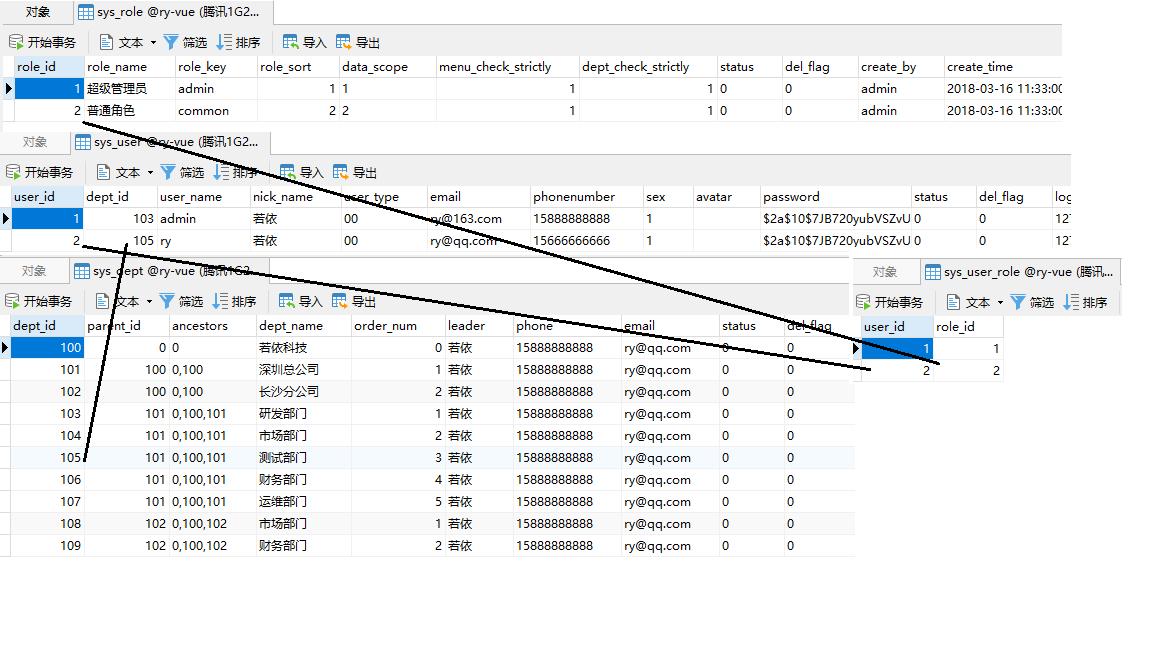Viewport: 1152px width, 648px height.
Task: Select the 运维部门 dept_name cell
Action: pyautogui.click(x=303, y=503)
